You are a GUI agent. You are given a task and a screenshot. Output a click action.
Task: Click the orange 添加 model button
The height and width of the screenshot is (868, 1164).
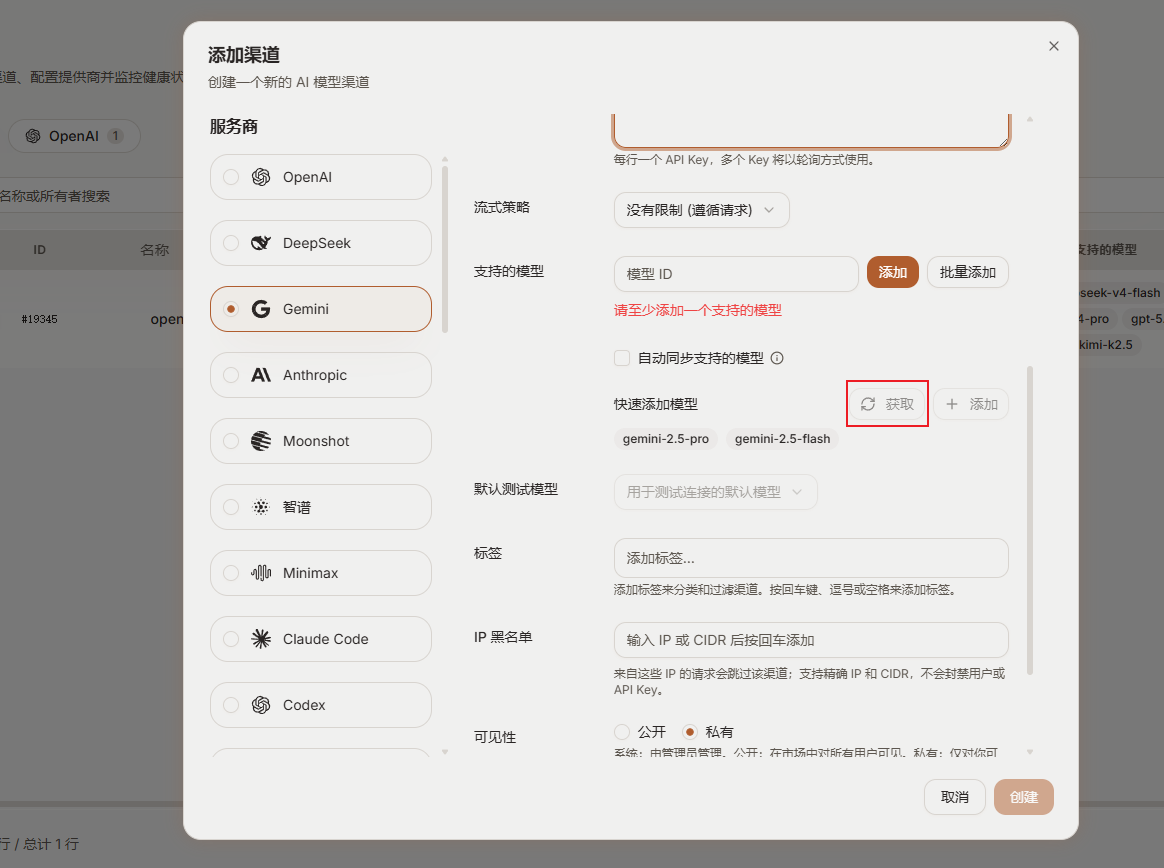tap(892, 273)
